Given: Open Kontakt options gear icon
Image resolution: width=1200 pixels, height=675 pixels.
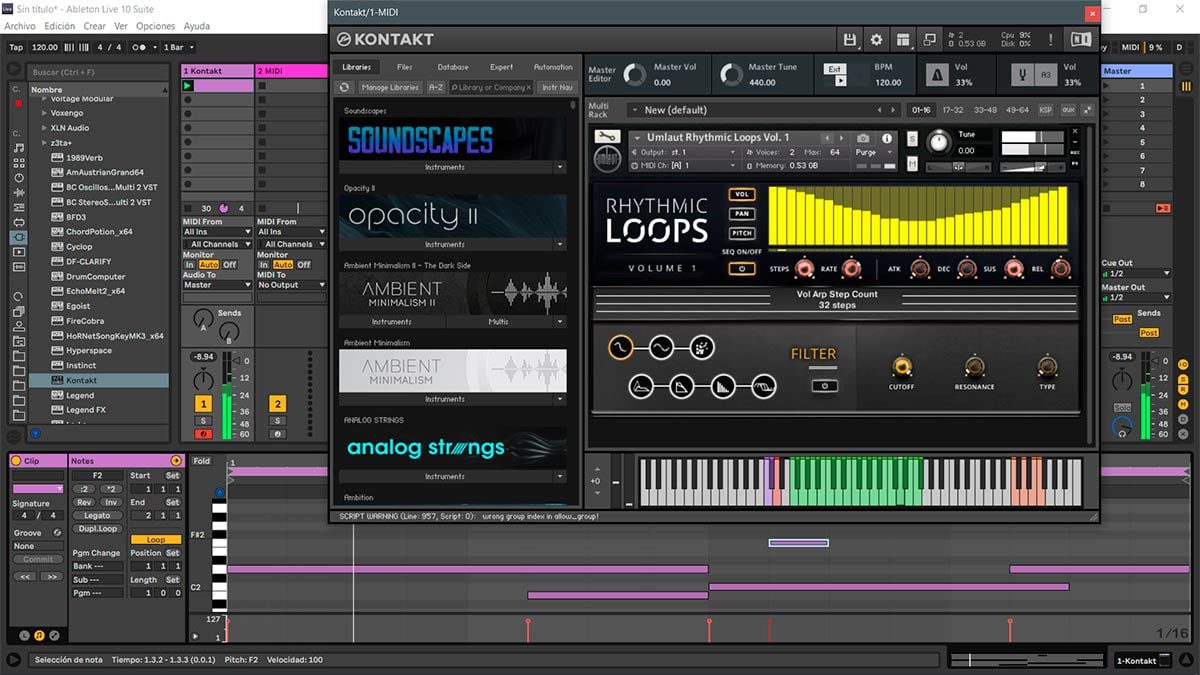Looking at the screenshot, I should (x=876, y=39).
